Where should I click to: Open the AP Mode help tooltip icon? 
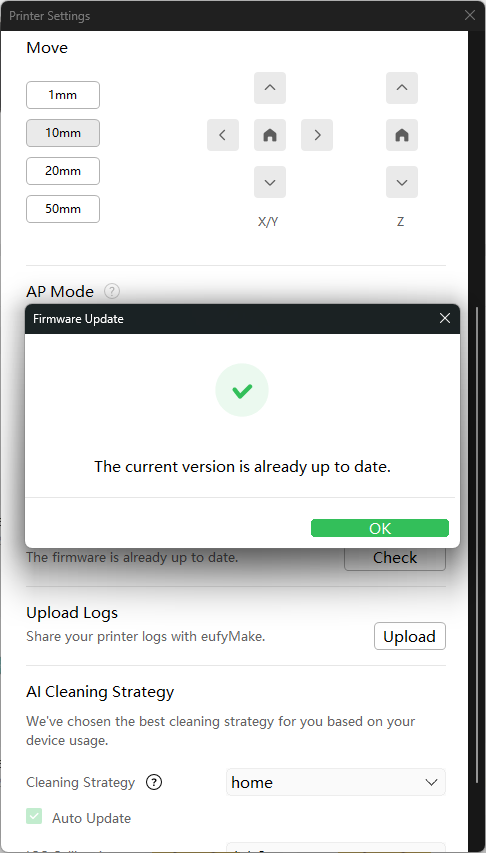[x=112, y=292]
